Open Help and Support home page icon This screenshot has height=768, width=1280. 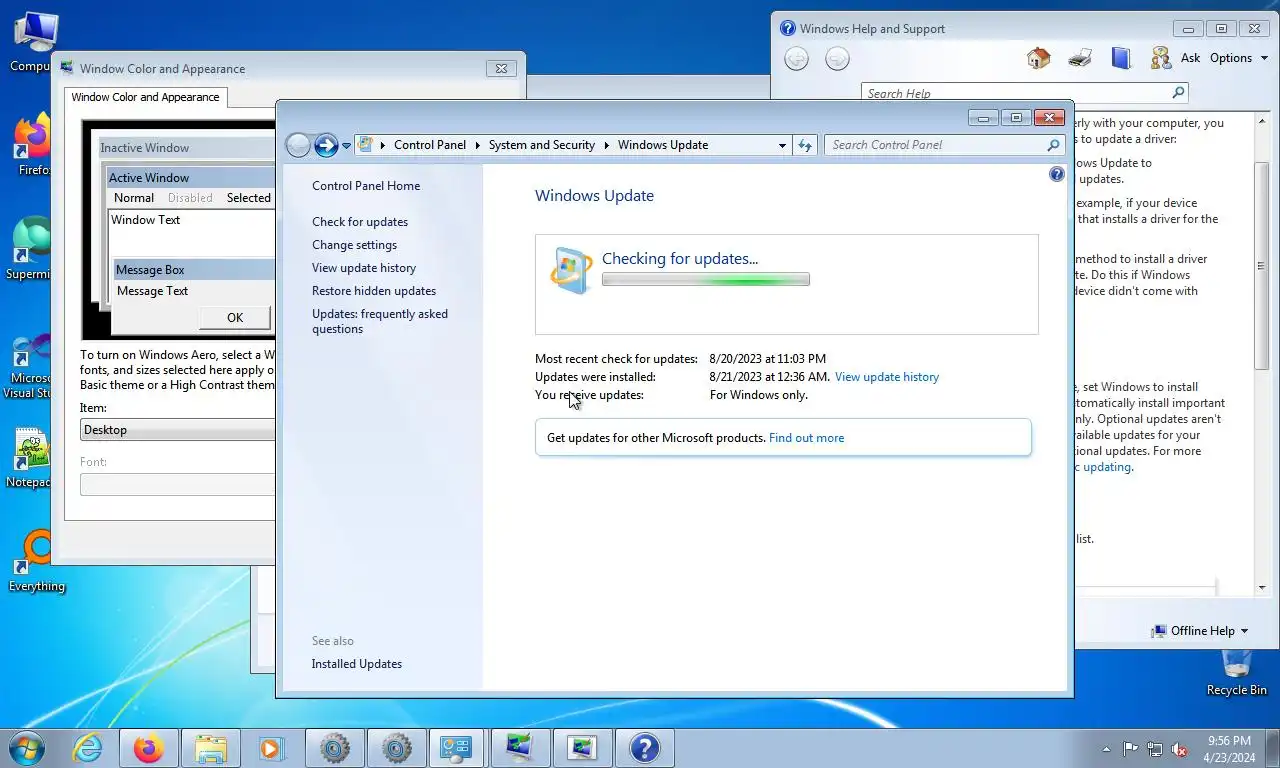tap(1039, 58)
